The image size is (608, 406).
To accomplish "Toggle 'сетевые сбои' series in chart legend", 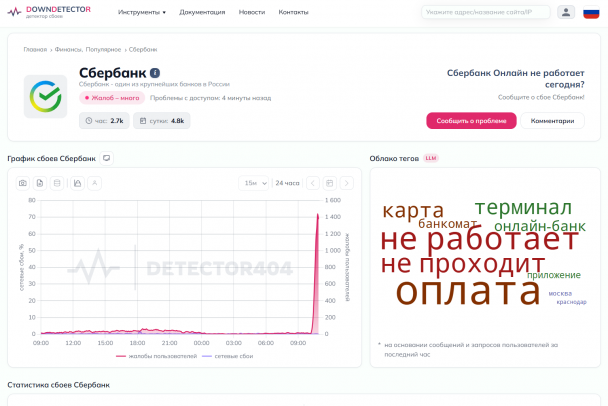I will 224,355.
